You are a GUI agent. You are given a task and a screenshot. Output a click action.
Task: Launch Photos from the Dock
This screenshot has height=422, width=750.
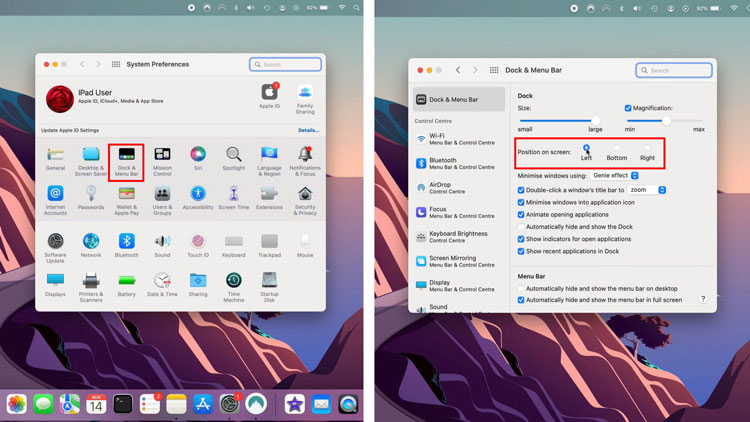[x=17, y=404]
